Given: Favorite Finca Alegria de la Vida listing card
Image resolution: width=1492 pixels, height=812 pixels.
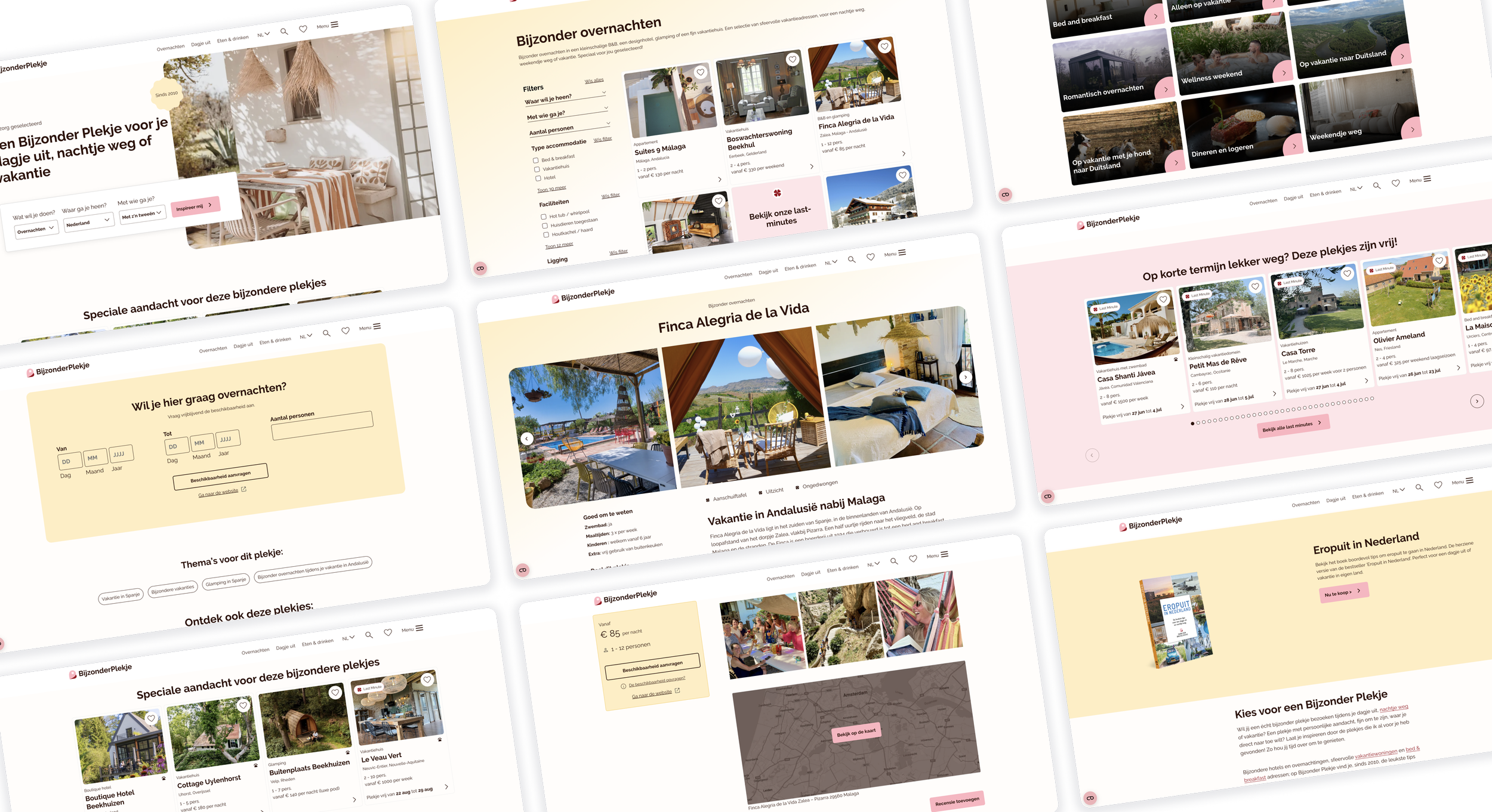Looking at the screenshot, I should click(884, 46).
